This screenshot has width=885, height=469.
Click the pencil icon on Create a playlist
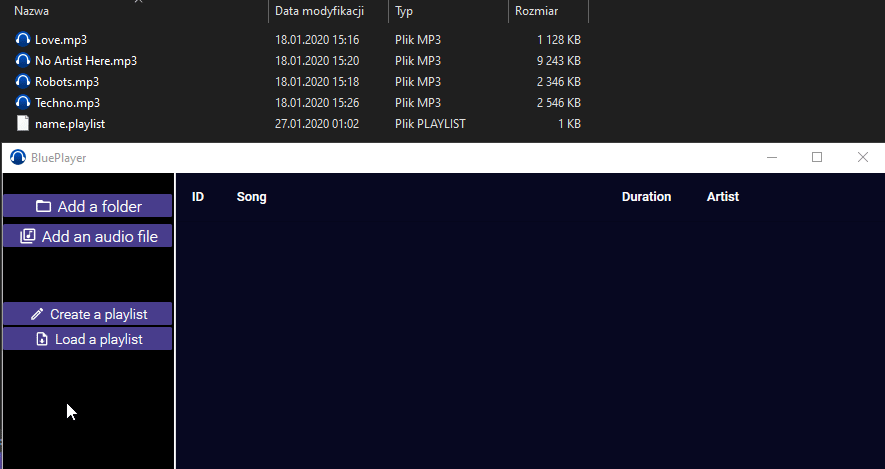coord(37,314)
